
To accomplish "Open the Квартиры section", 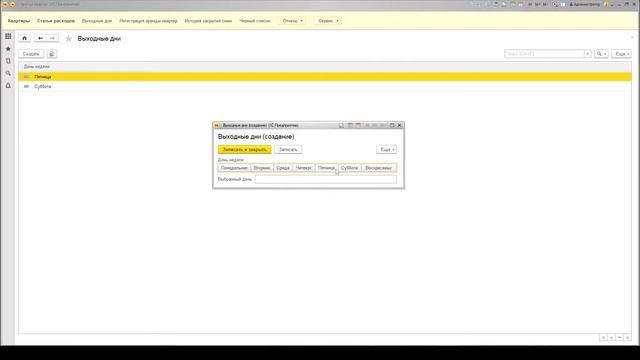I will coord(19,21).
